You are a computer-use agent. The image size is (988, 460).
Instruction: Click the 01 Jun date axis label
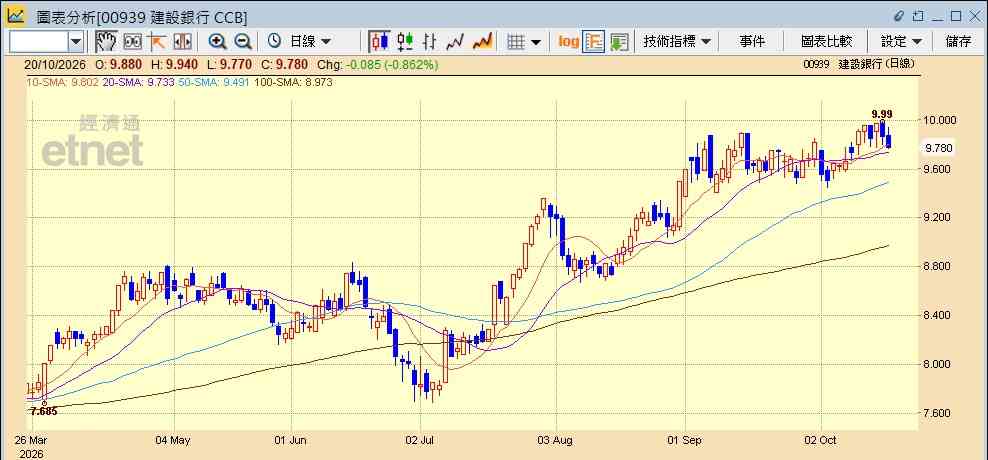(290, 440)
